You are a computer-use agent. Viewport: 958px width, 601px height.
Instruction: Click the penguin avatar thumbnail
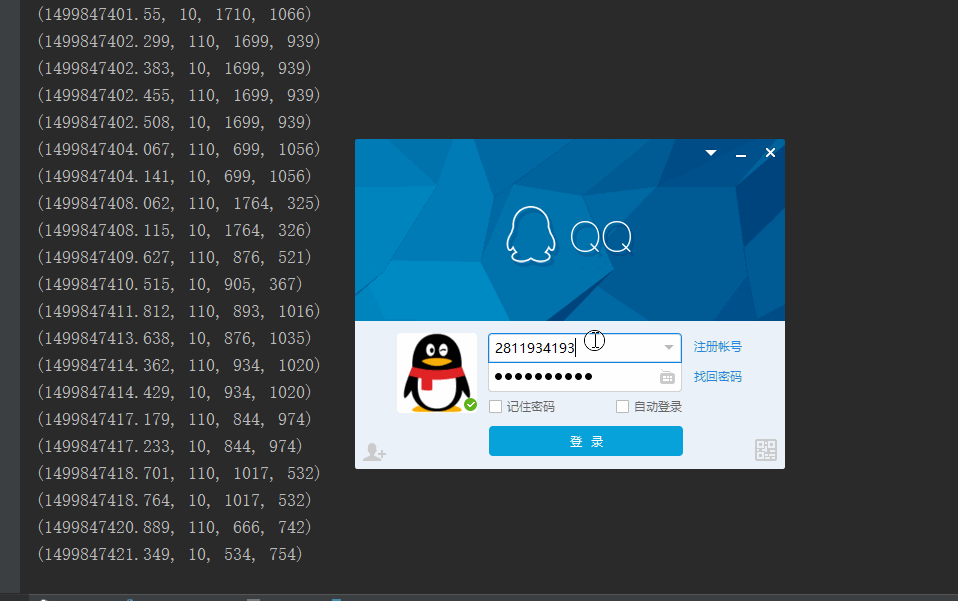coord(437,371)
